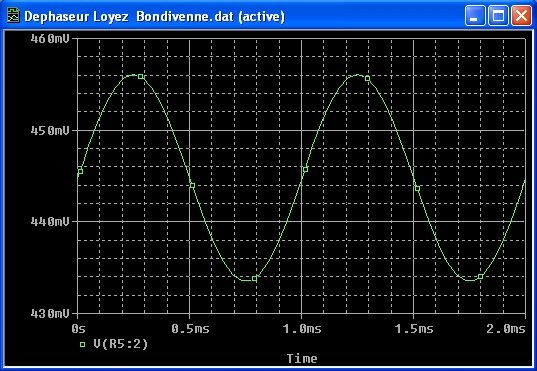Click the 2.0ms x-axis label
Viewport: 537px width, 371px height.
[506, 329]
